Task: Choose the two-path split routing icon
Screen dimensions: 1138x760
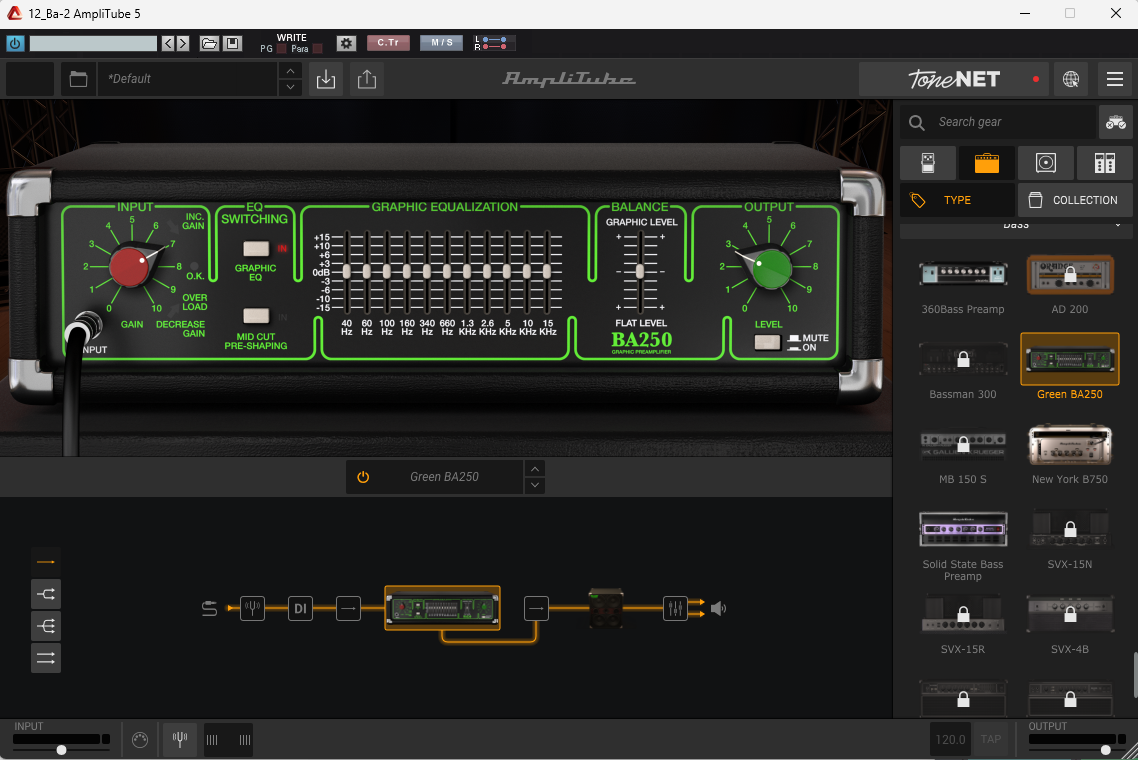Action: point(46,594)
